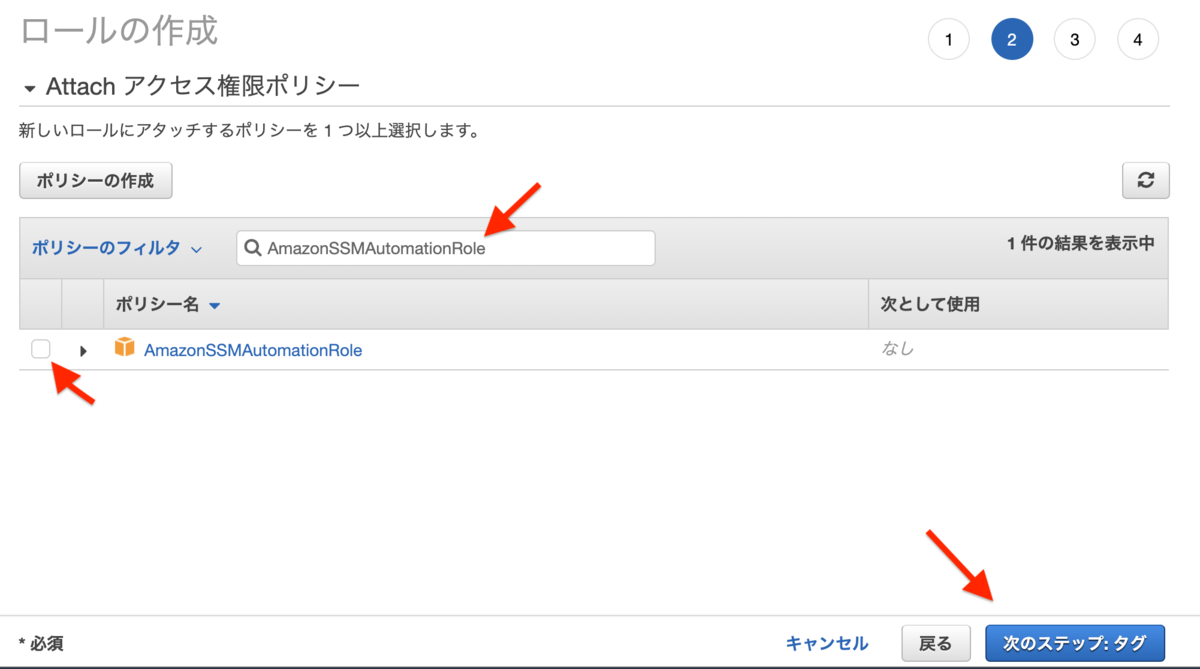
Task: Expand the AmazonSSMAutomationRole row details triangle
Action: point(83,351)
